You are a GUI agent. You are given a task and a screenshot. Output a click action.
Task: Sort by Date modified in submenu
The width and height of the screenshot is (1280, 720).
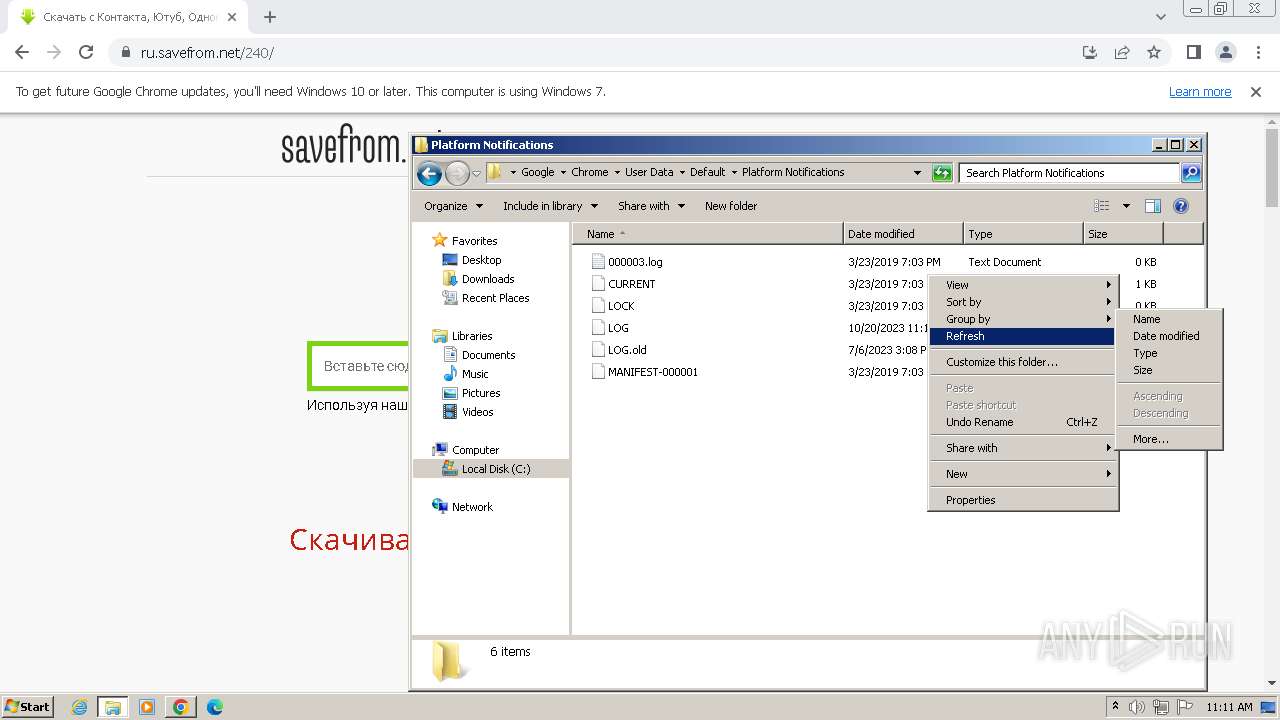(x=1169, y=336)
